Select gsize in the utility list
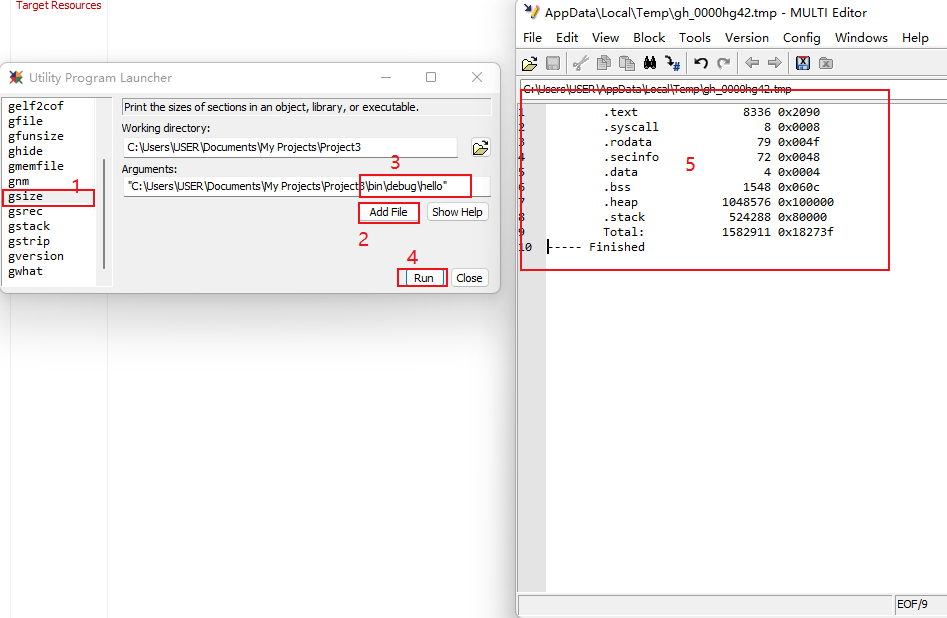Image resolution: width=947 pixels, height=618 pixels. [x=26, y=197]
